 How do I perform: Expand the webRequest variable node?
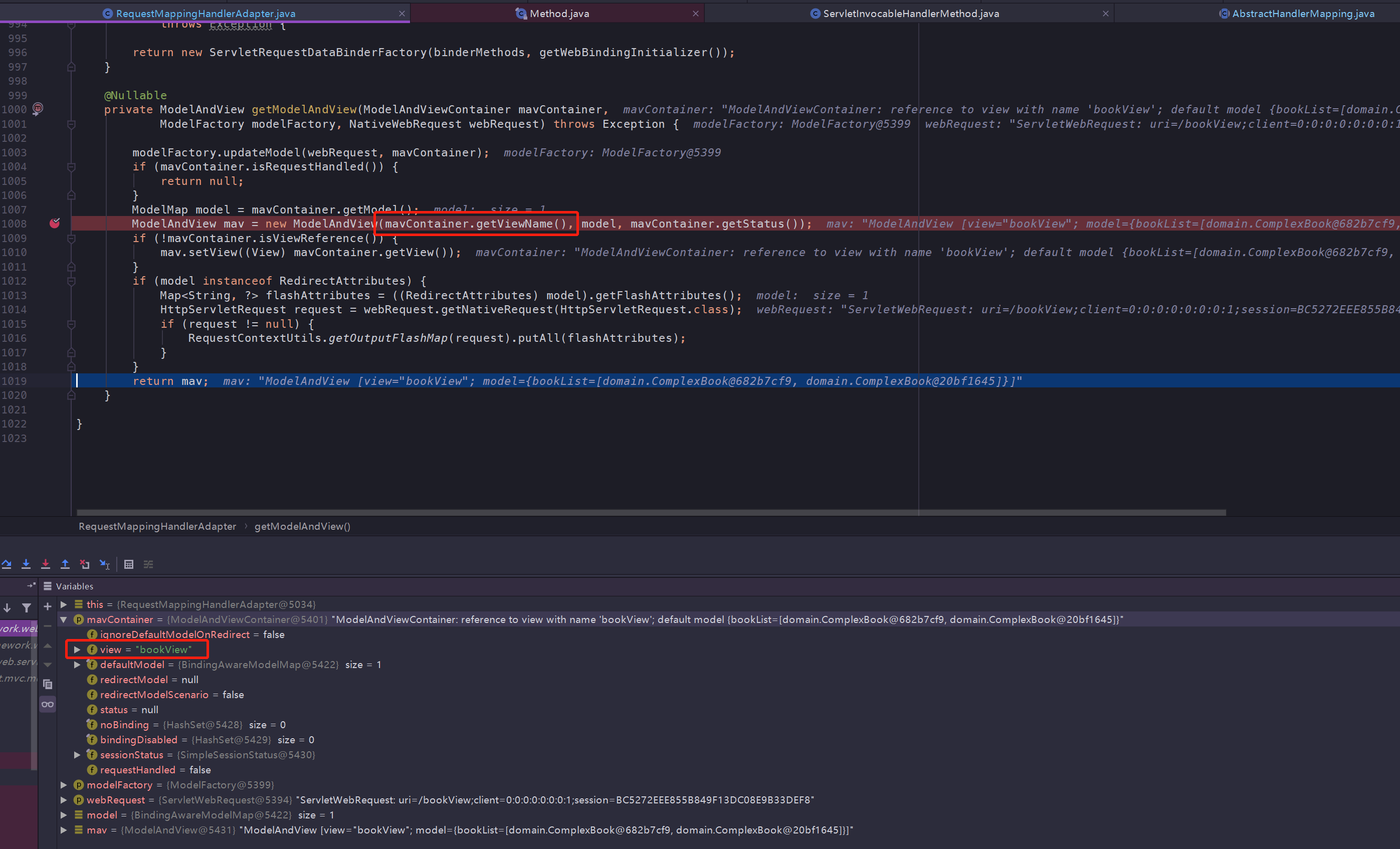(64, 799)
